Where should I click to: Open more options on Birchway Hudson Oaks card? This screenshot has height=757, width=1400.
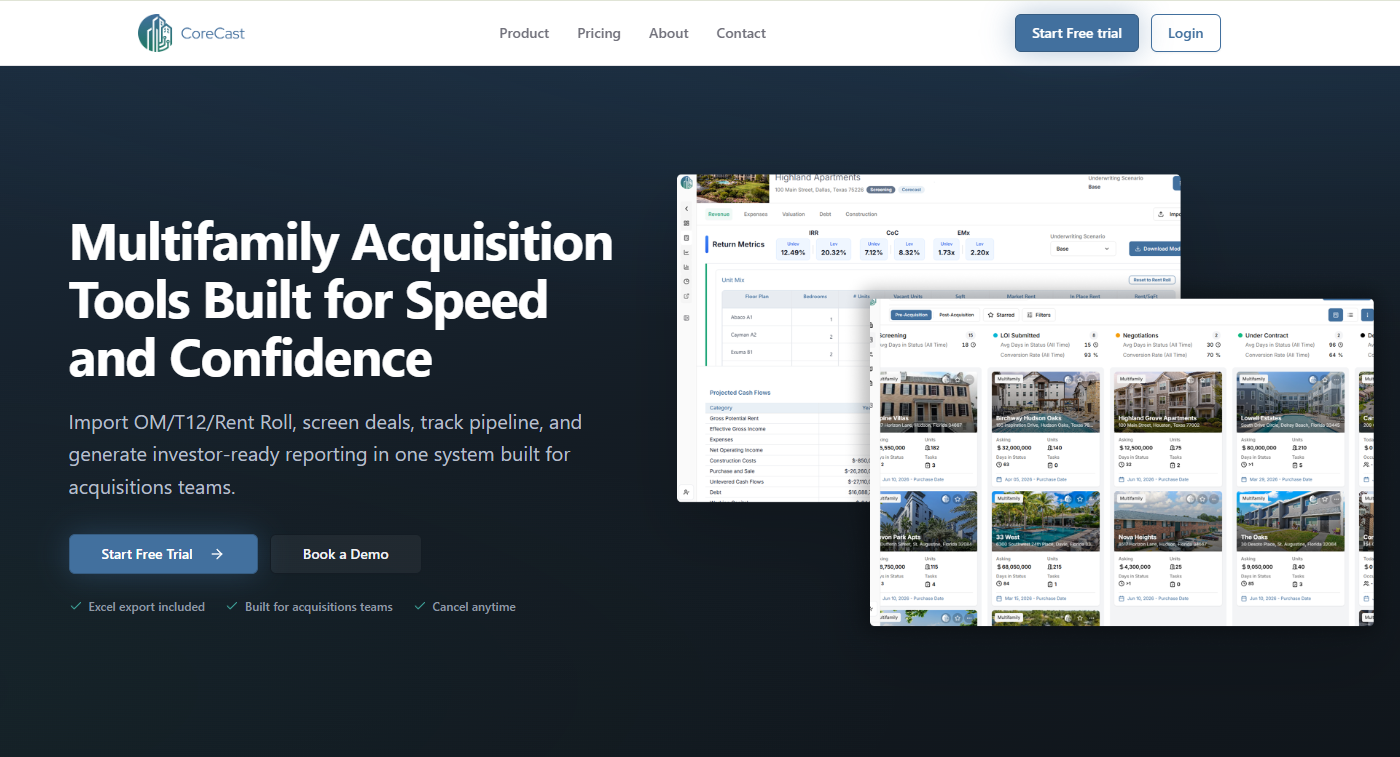[1093, 379]
